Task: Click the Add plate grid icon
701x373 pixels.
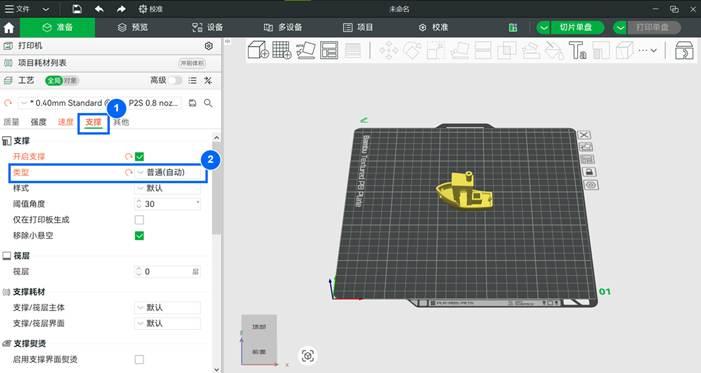Action: [x=282, y=50]
